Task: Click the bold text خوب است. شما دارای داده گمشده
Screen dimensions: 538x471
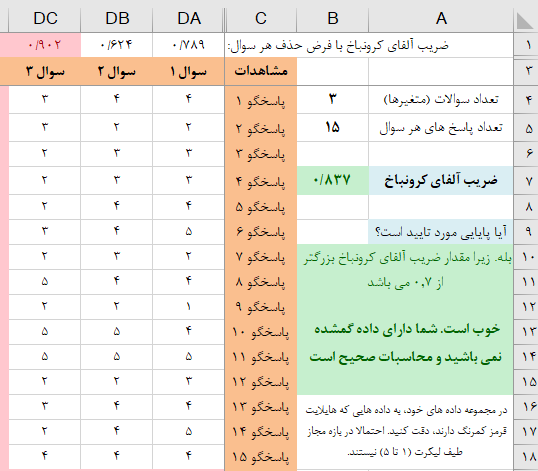Action: [x=407, y=329]
